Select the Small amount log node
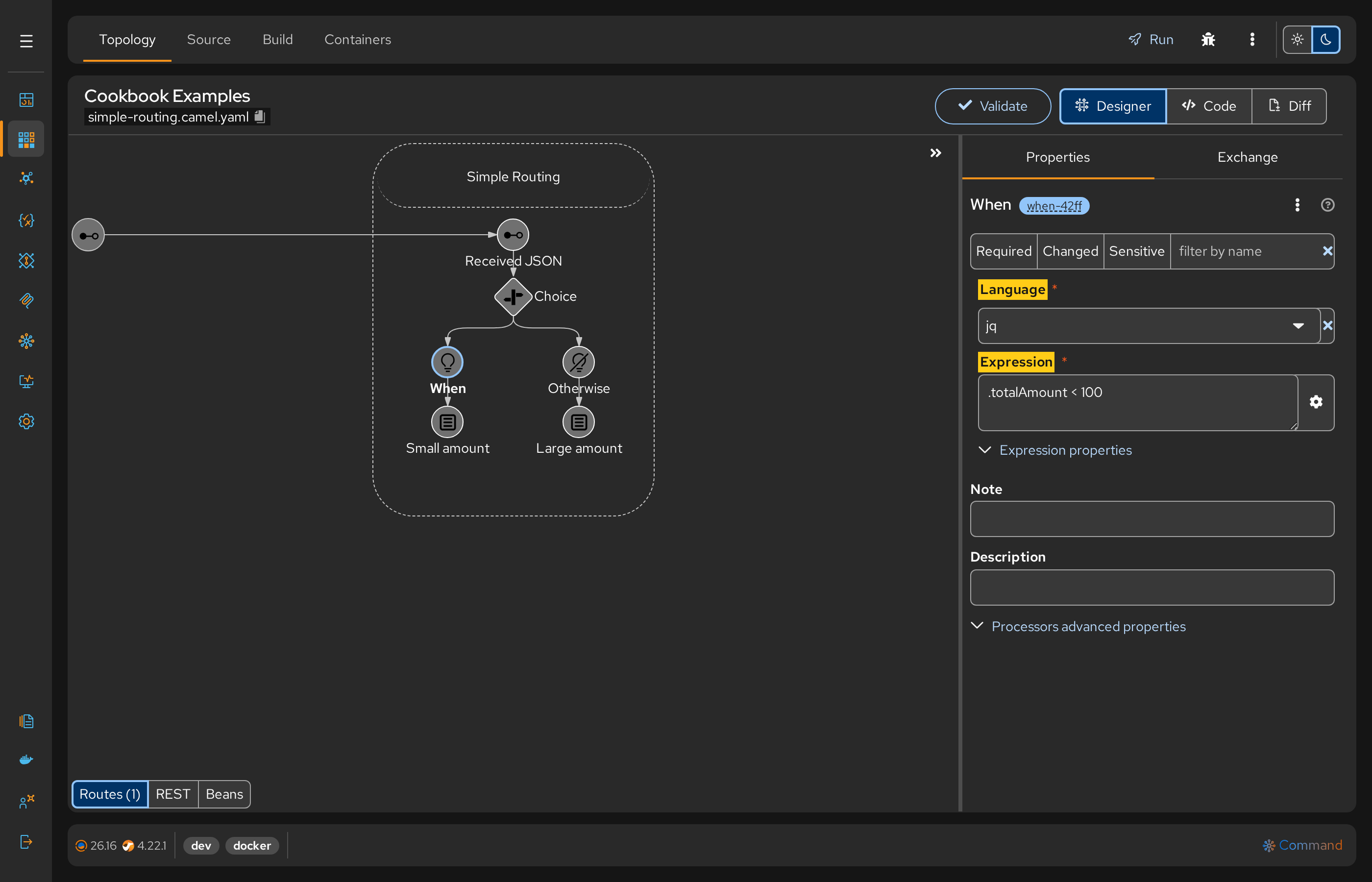The height and width of the screenshot is (882, 1372). click(x=447, y=422)
